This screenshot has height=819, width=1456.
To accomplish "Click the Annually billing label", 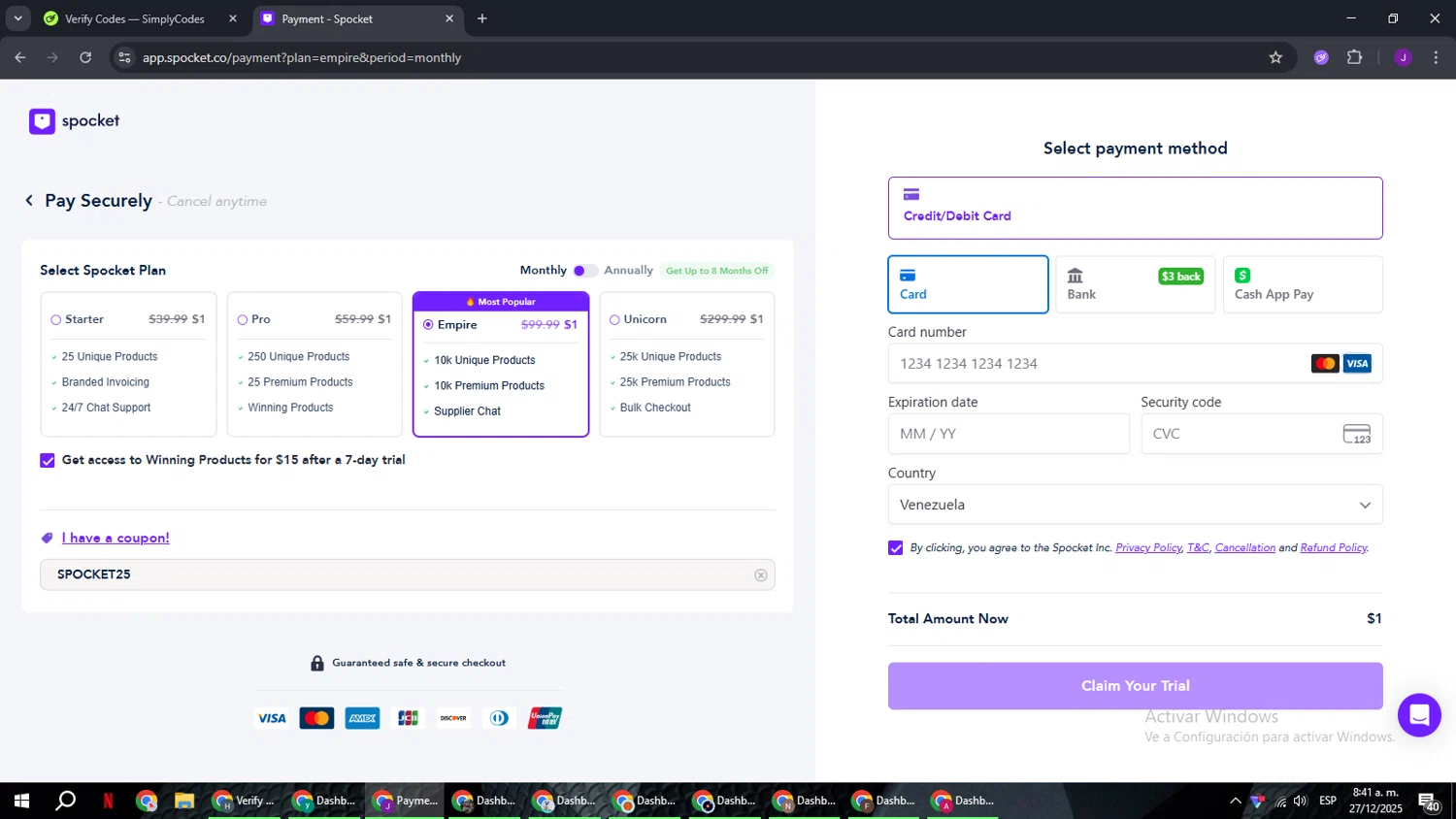I will pyautogui.click(x=628, y=271).
